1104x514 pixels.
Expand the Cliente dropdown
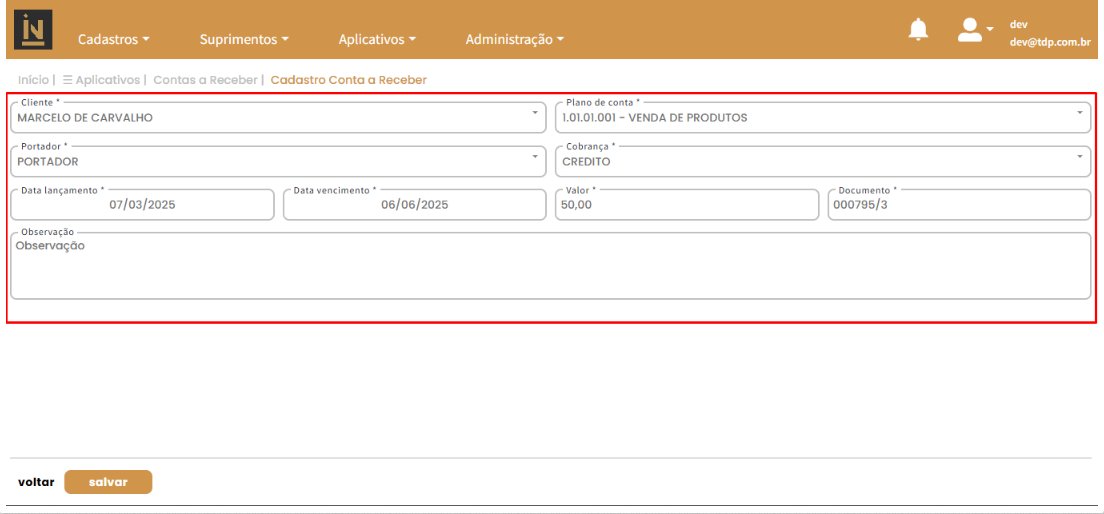[x=534, y=113]
